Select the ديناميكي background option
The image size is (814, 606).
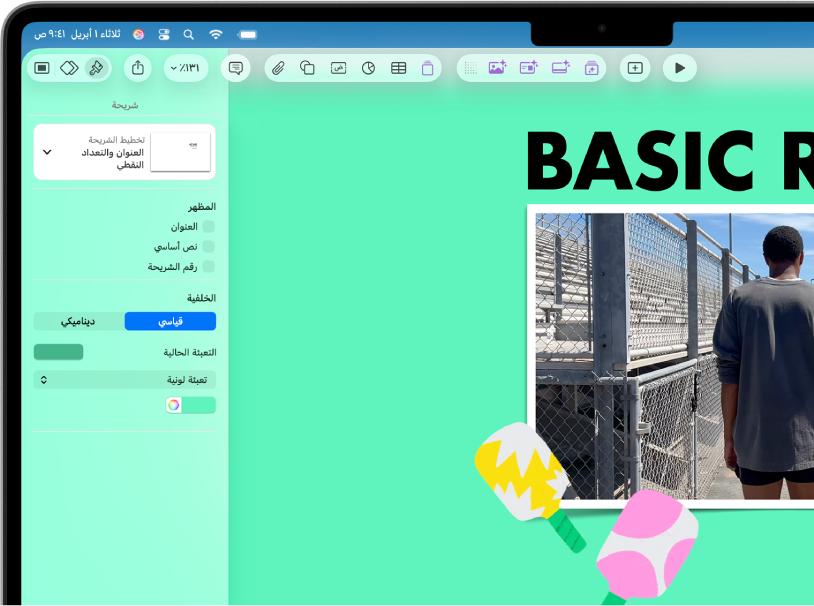79,321
